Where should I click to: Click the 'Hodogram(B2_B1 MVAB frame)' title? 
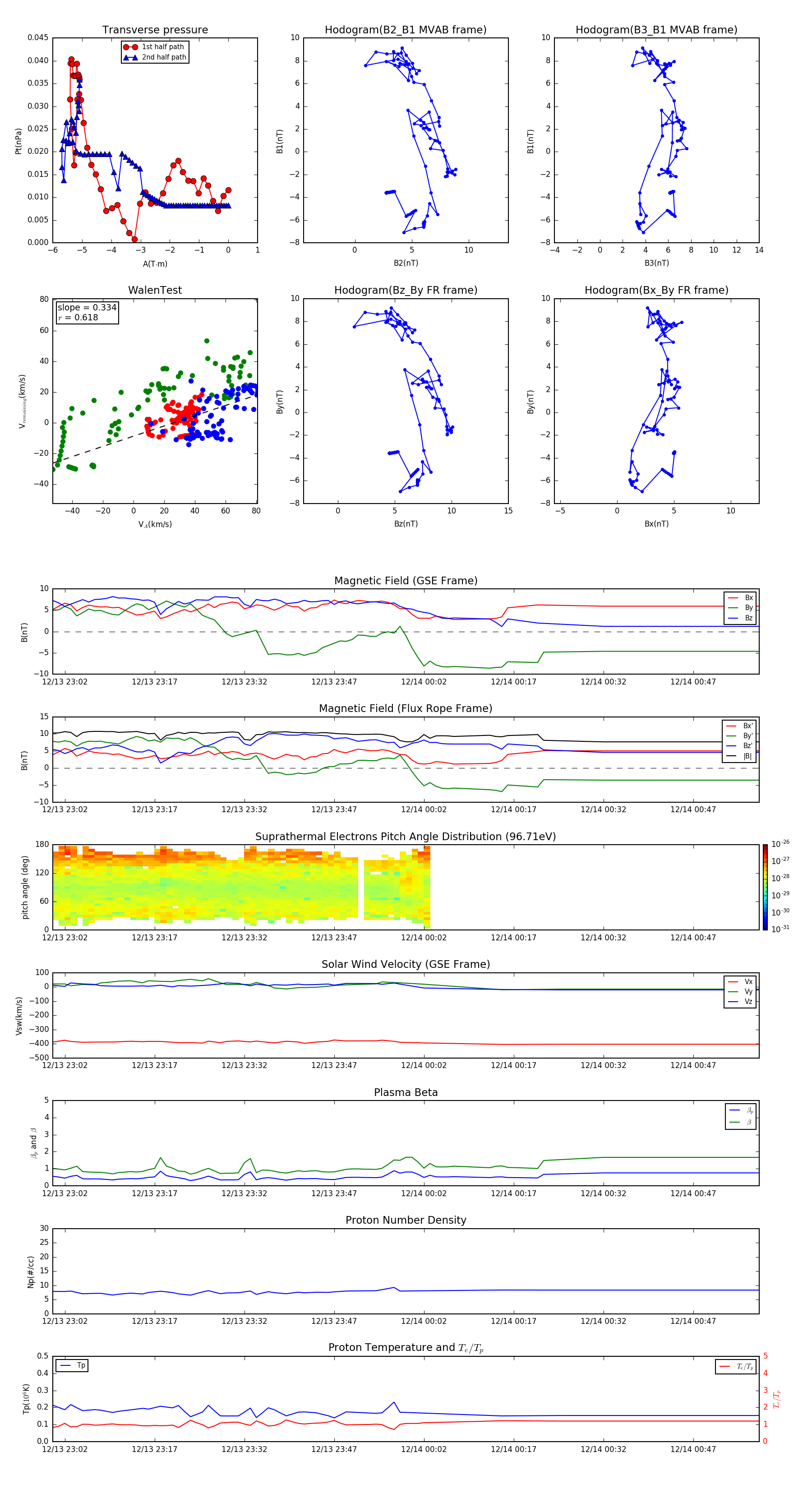(406, 30)
